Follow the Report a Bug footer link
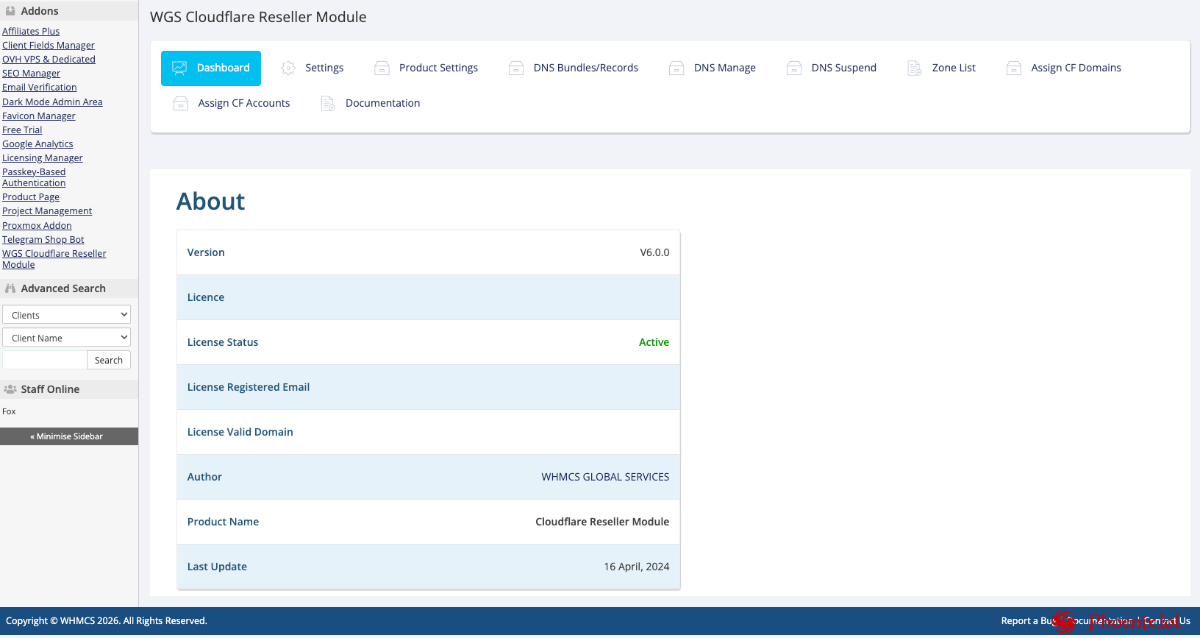1200x638 pixels. [1028, 621]
